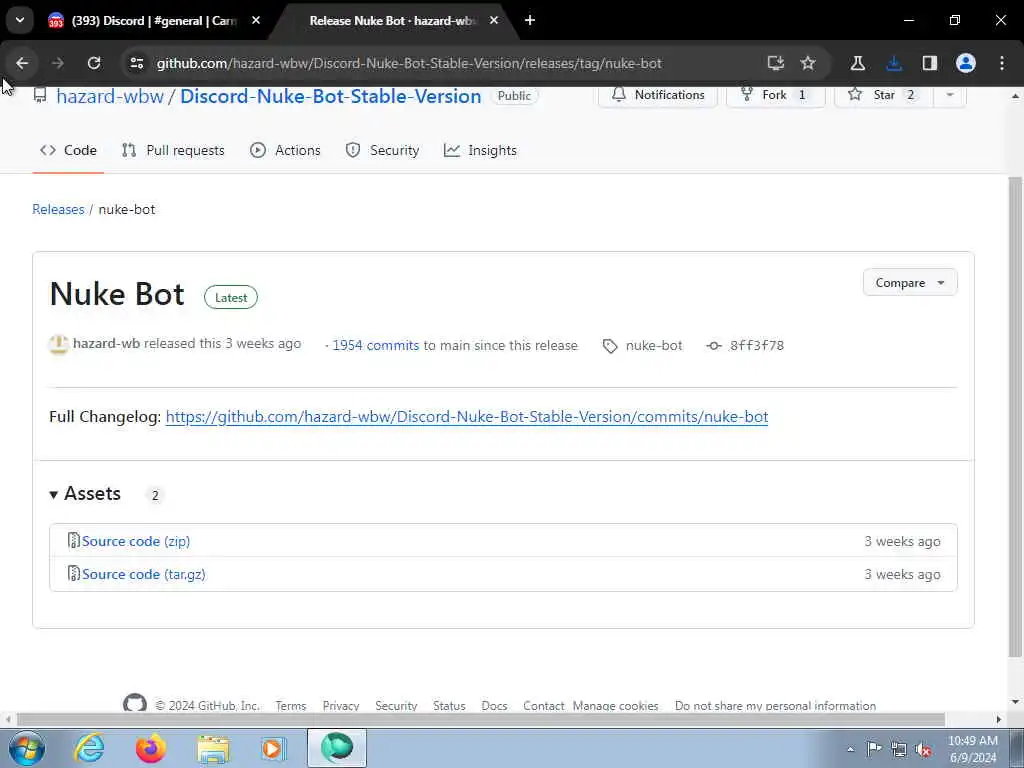Go back using the browser back arrow
The height and width of the screenshot is (768, 1024).
click(x=22, y=63)
